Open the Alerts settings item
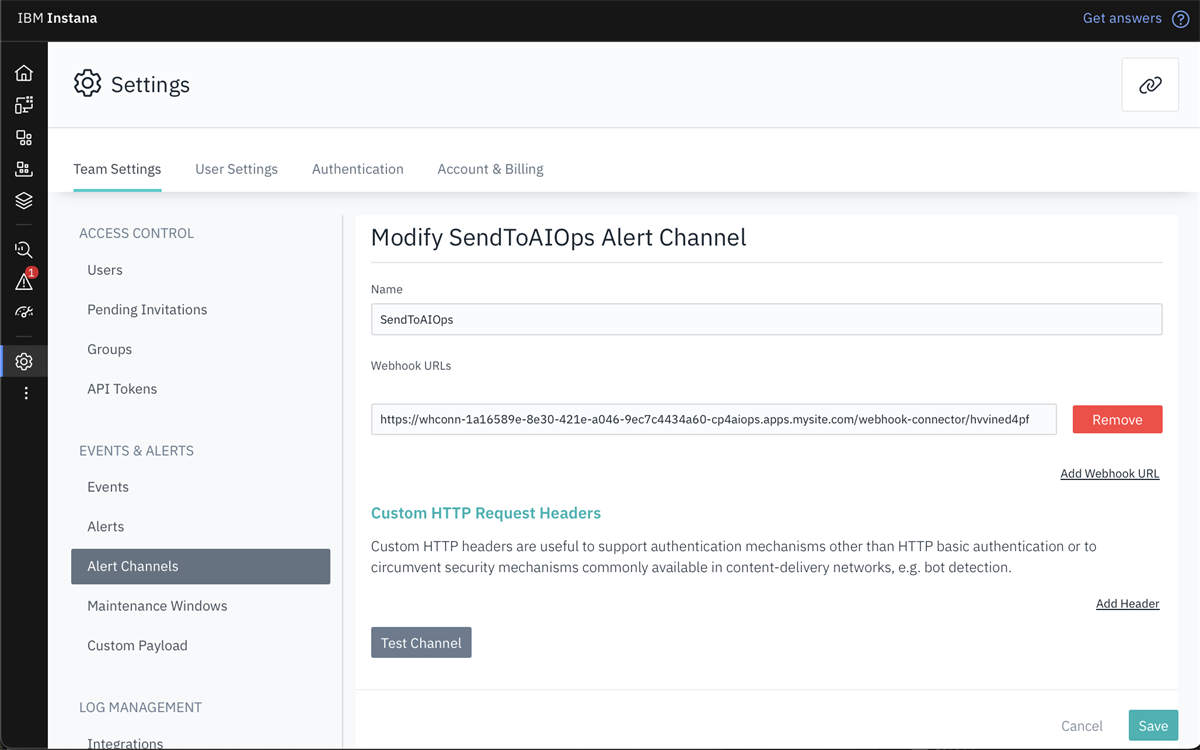 (105, 527)
